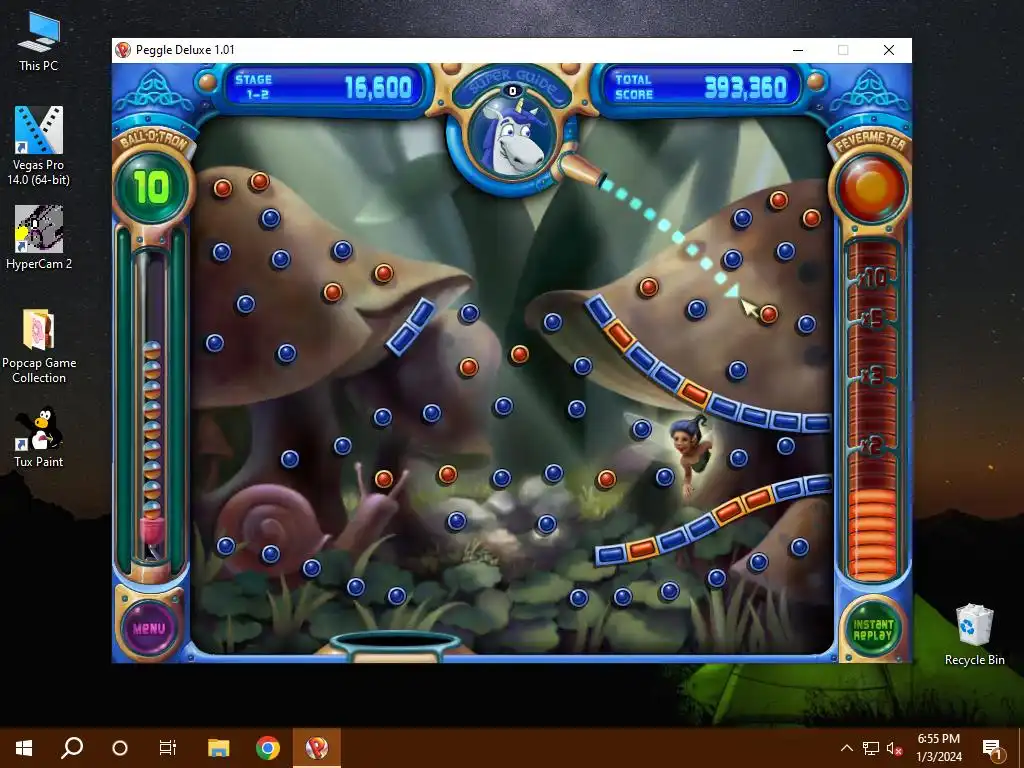Close the Peggle Deluxe window
Image resolution: width=1024 pixels, height=768 pixels.
[x=889, y=50]
